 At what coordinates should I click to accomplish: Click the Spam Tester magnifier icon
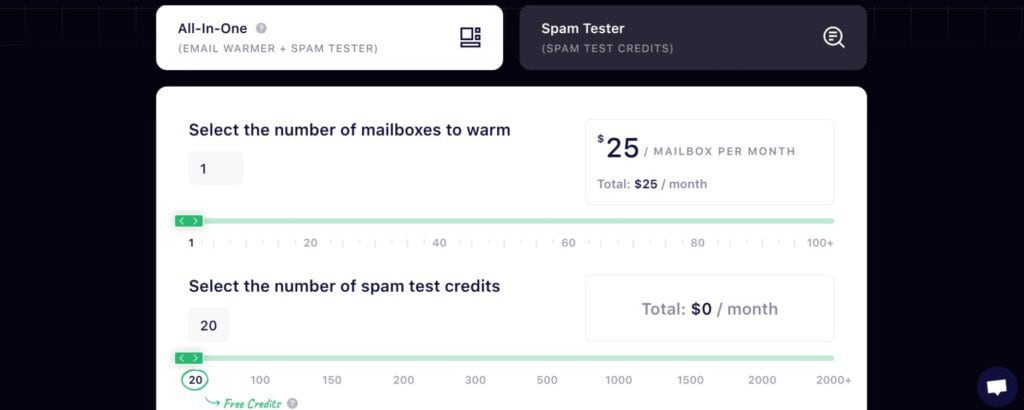point(833,37)
